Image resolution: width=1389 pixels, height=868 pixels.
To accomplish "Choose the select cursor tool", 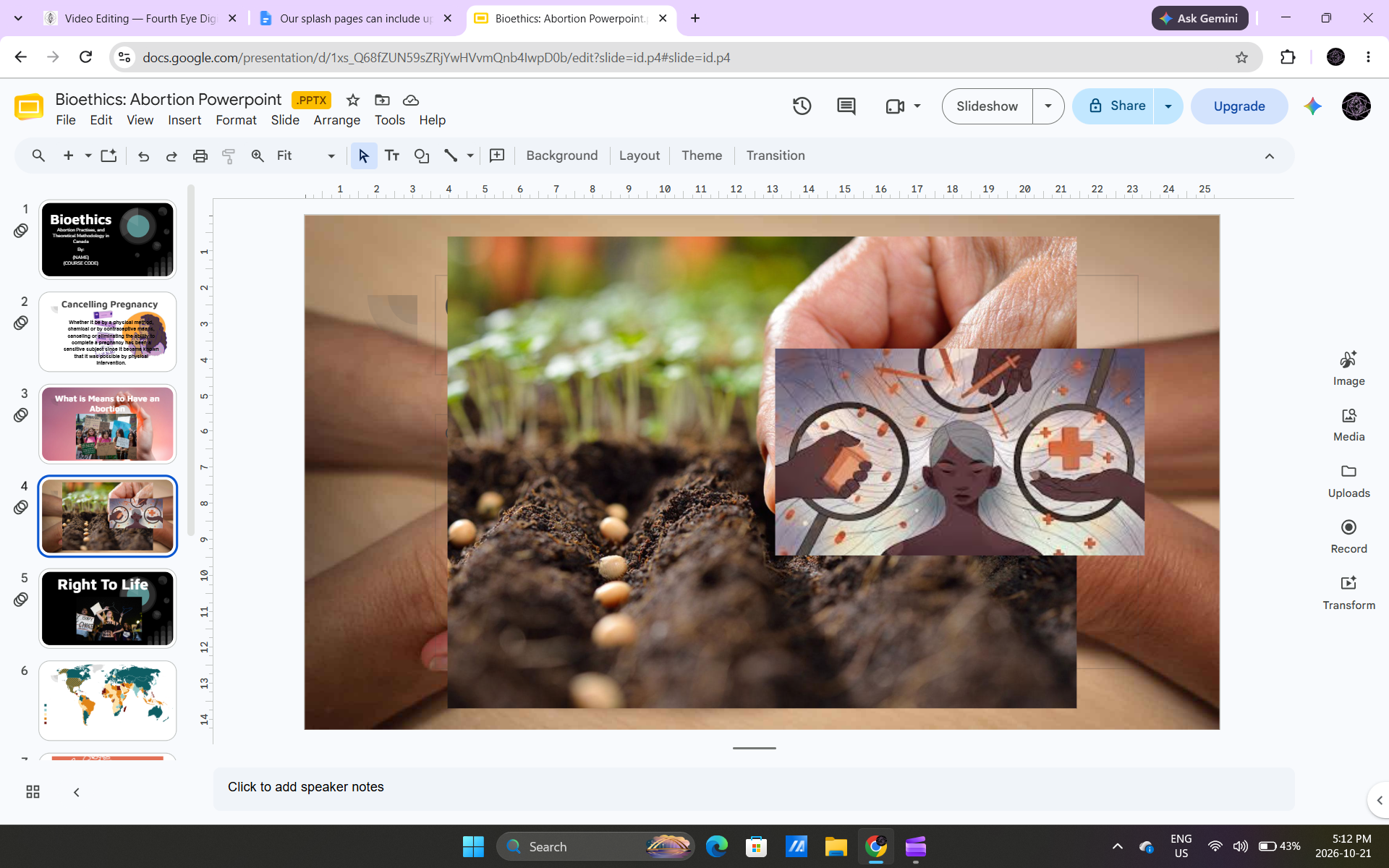I will [364, 156].
